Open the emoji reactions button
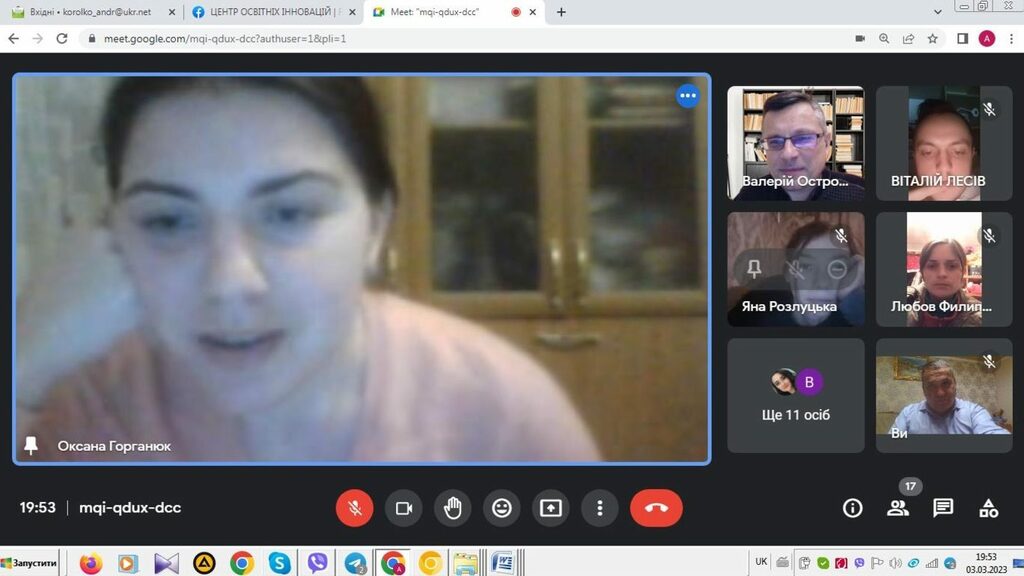Viewport: 1024px width, 576px height. point(502,508)
